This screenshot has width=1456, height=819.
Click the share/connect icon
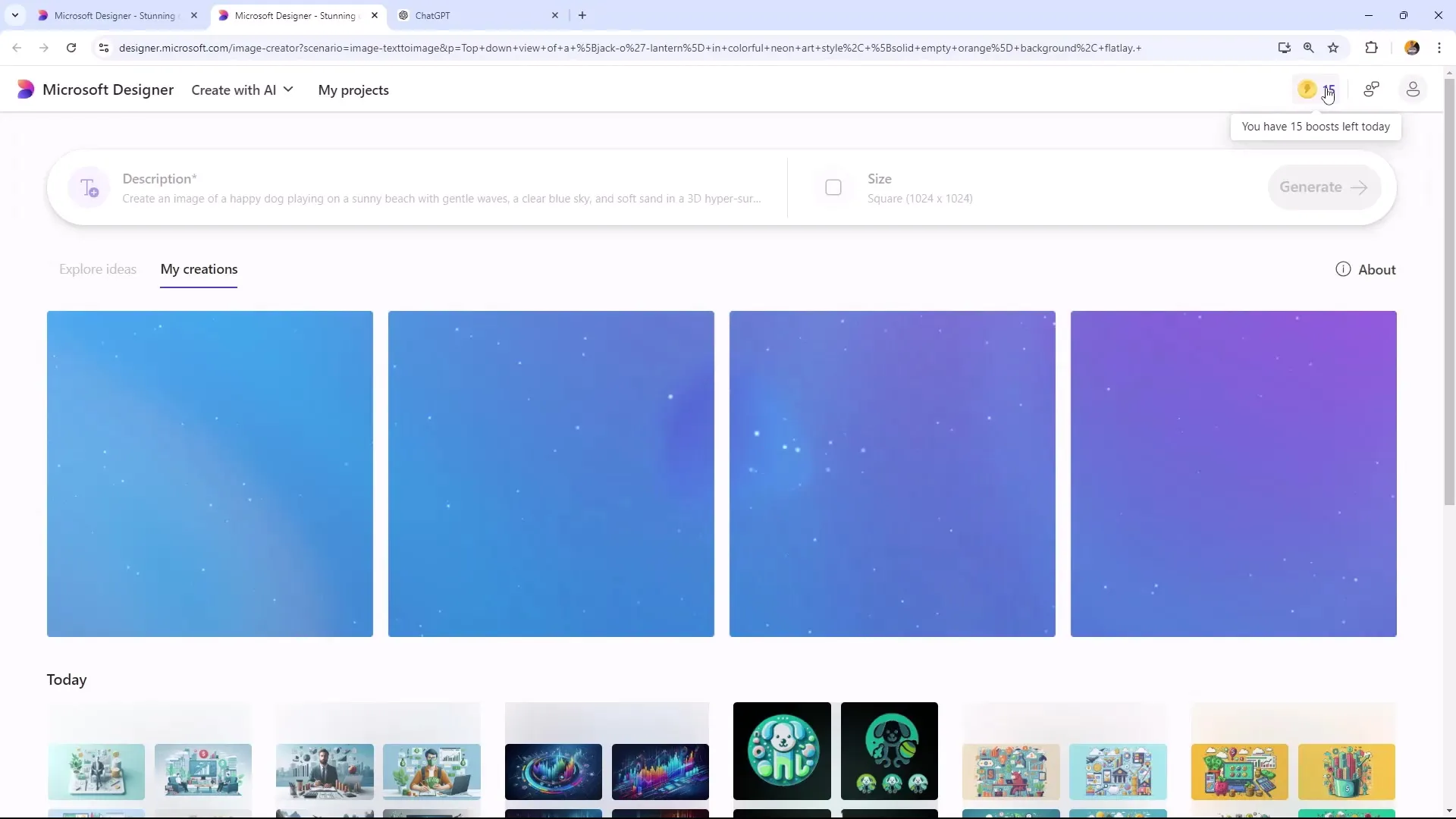click(1371, 89)
